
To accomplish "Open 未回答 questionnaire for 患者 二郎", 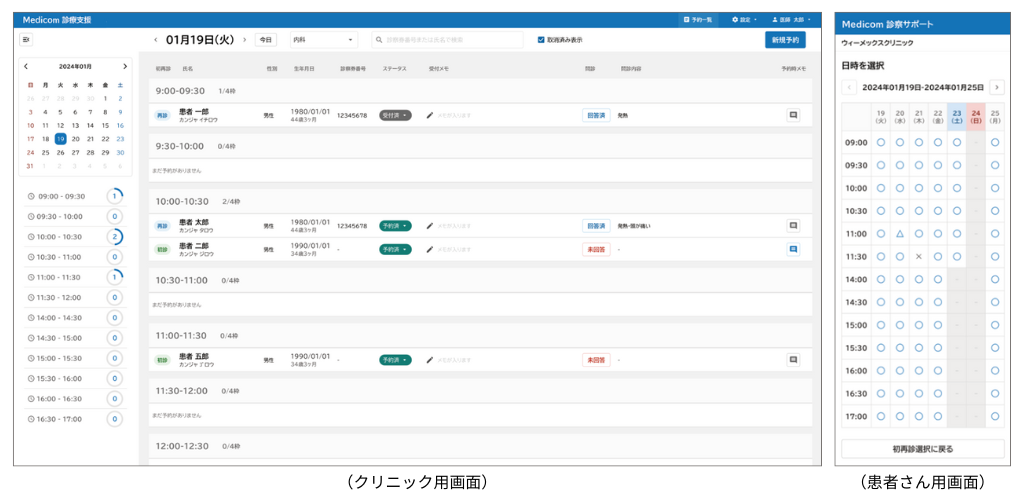I will pyautogui.click(x=596, y=249).
